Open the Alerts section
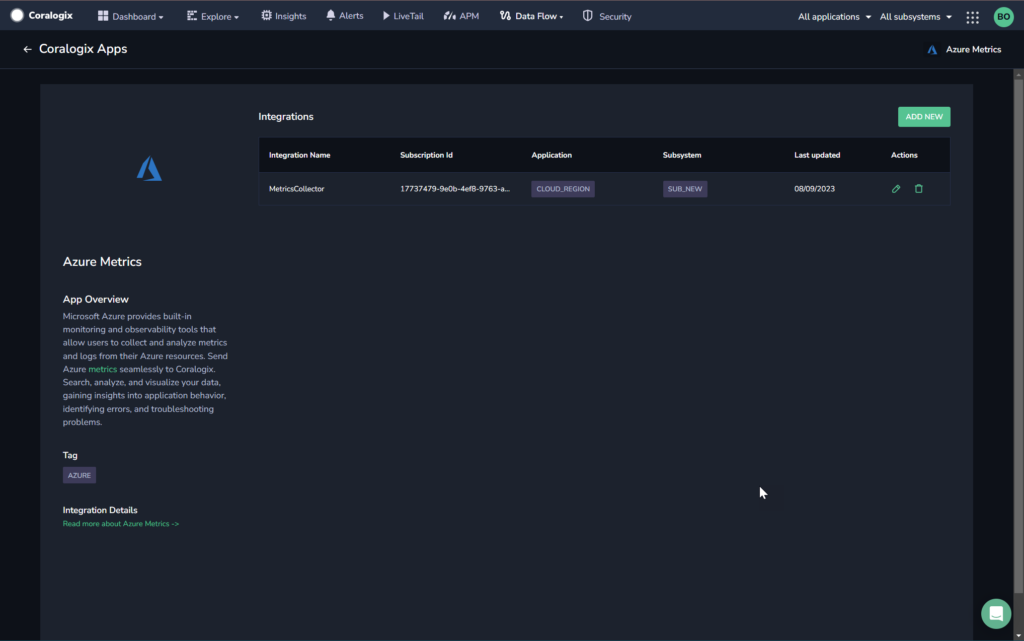The height and width of the screenshot is (641, 1024). 344,16
